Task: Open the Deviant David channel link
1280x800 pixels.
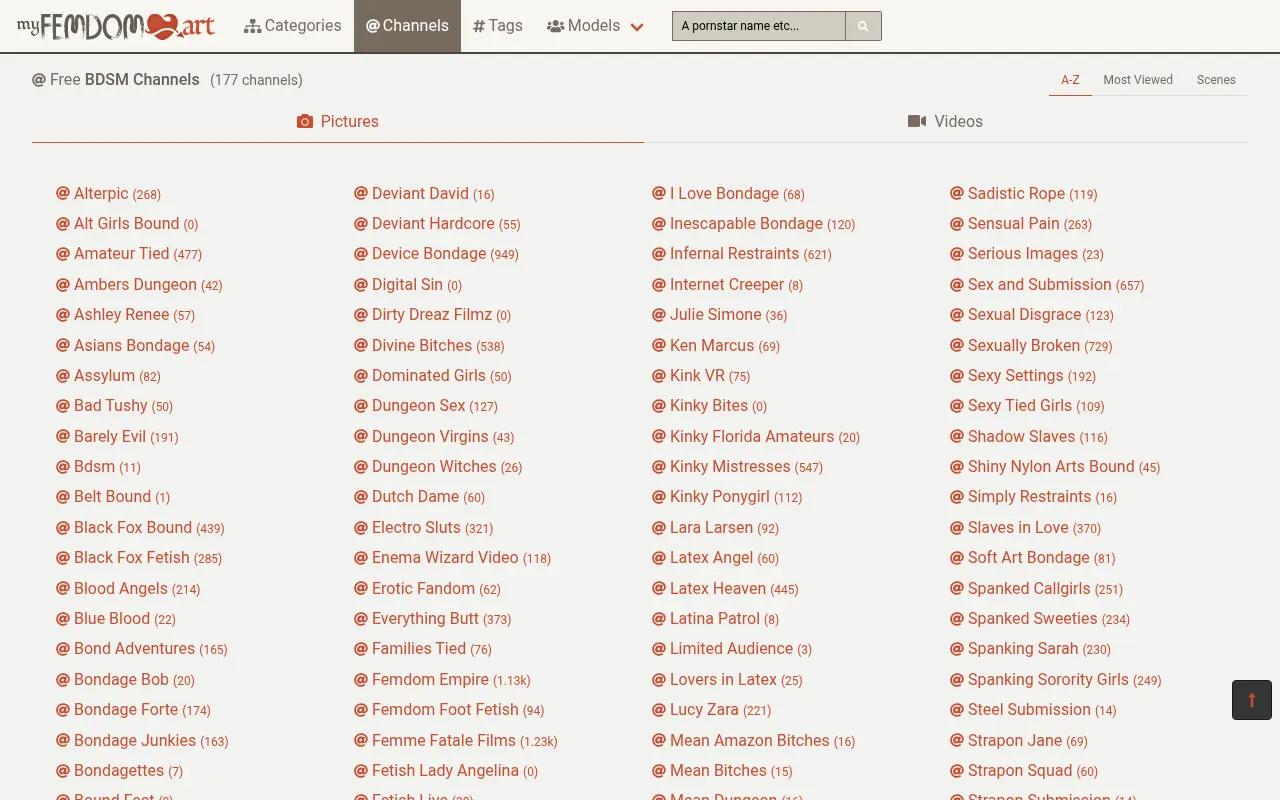Action: [424, 194]
